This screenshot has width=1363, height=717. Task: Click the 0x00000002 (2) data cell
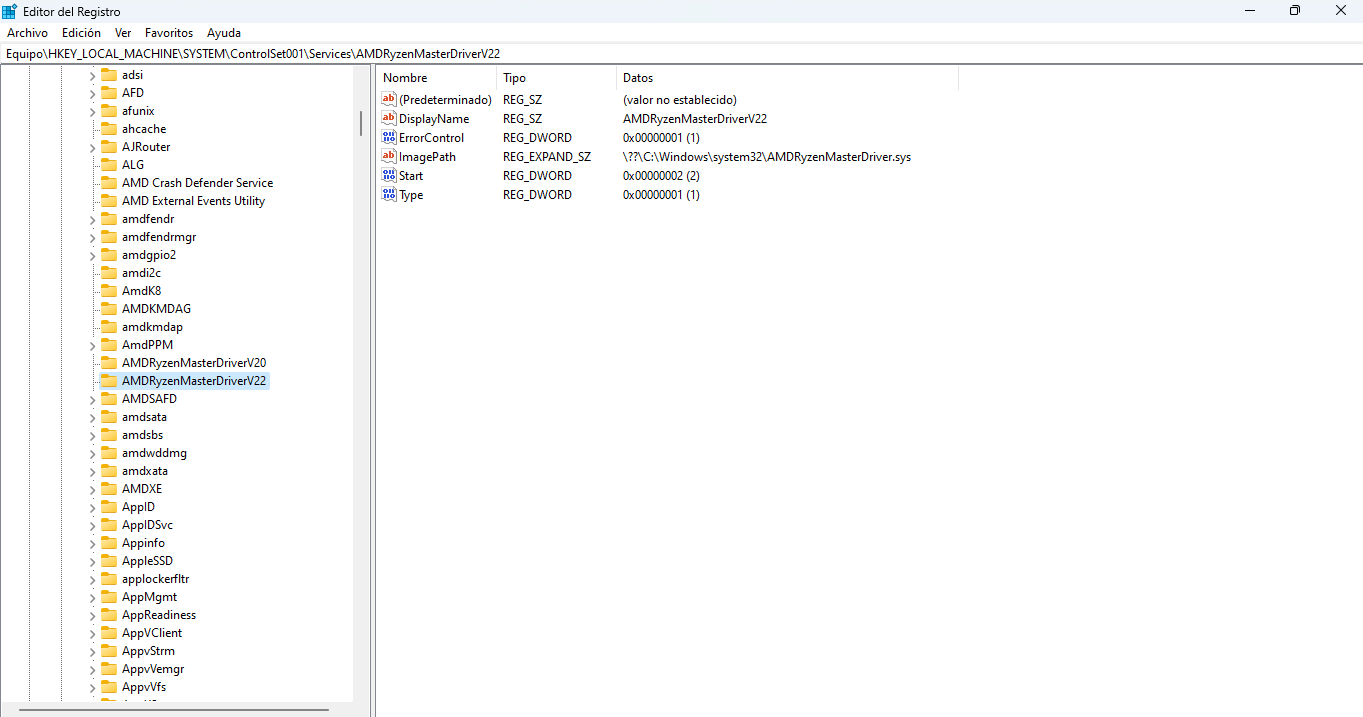click(661, 176)
